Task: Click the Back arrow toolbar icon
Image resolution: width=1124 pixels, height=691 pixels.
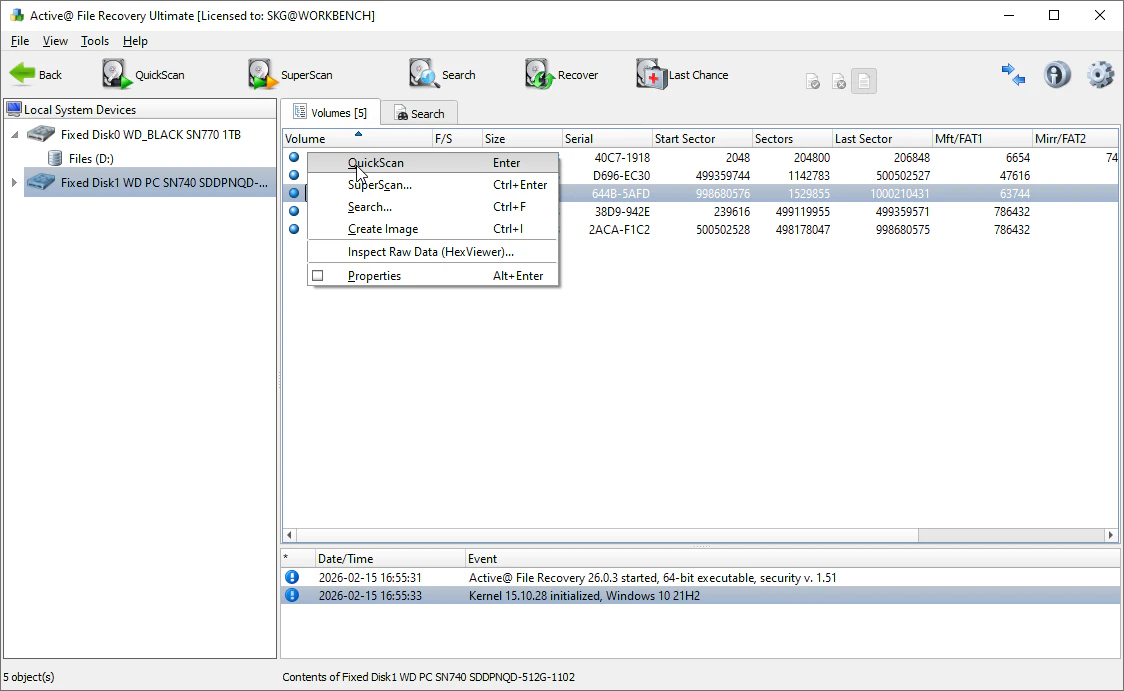Action: [24, 75]
